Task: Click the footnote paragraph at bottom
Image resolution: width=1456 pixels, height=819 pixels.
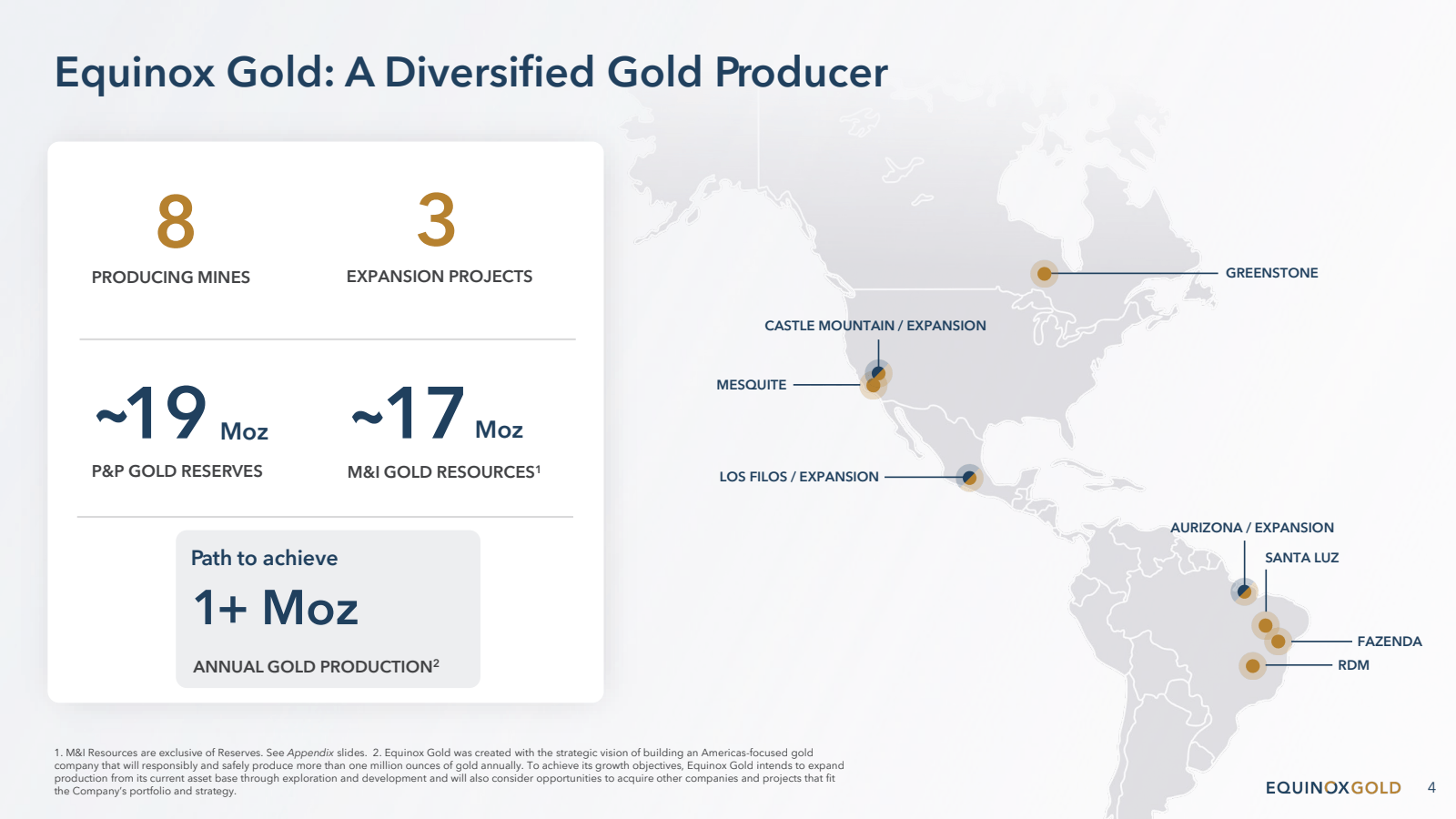Action: (450, 772)
